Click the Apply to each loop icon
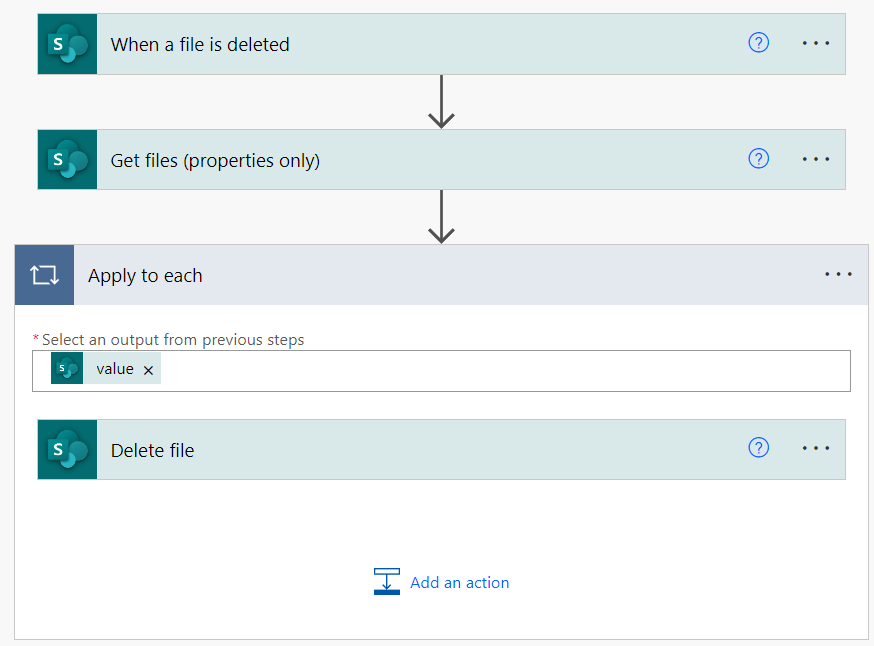The height and width of the screenshot is (646, 874). pyautogui.click(x=45, y=275)
